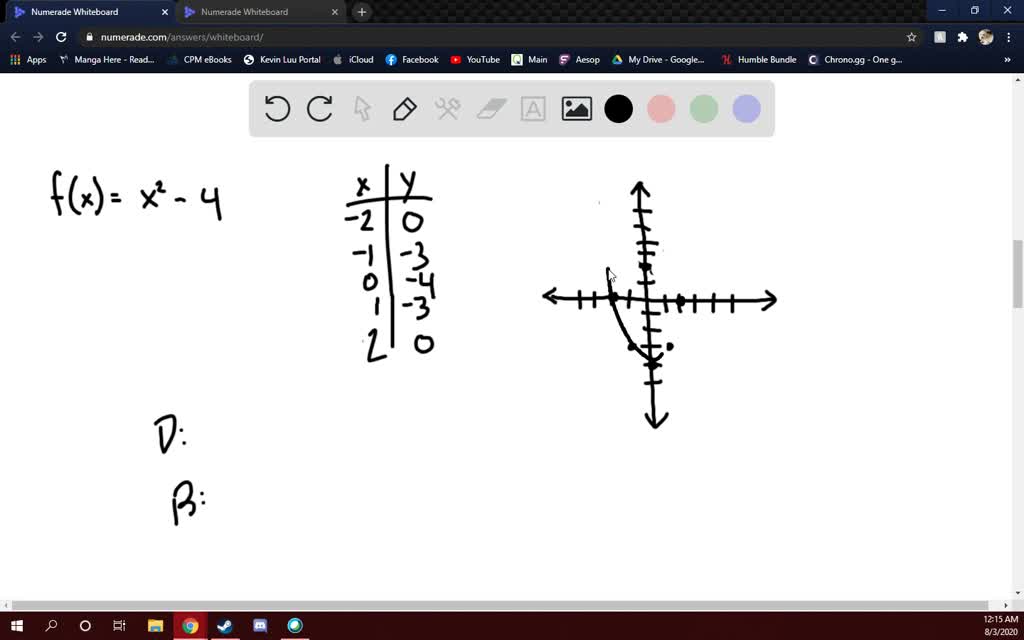Click the horizontal page scrollbar
Screen dimensions: 1024x640
coord(500,605)
